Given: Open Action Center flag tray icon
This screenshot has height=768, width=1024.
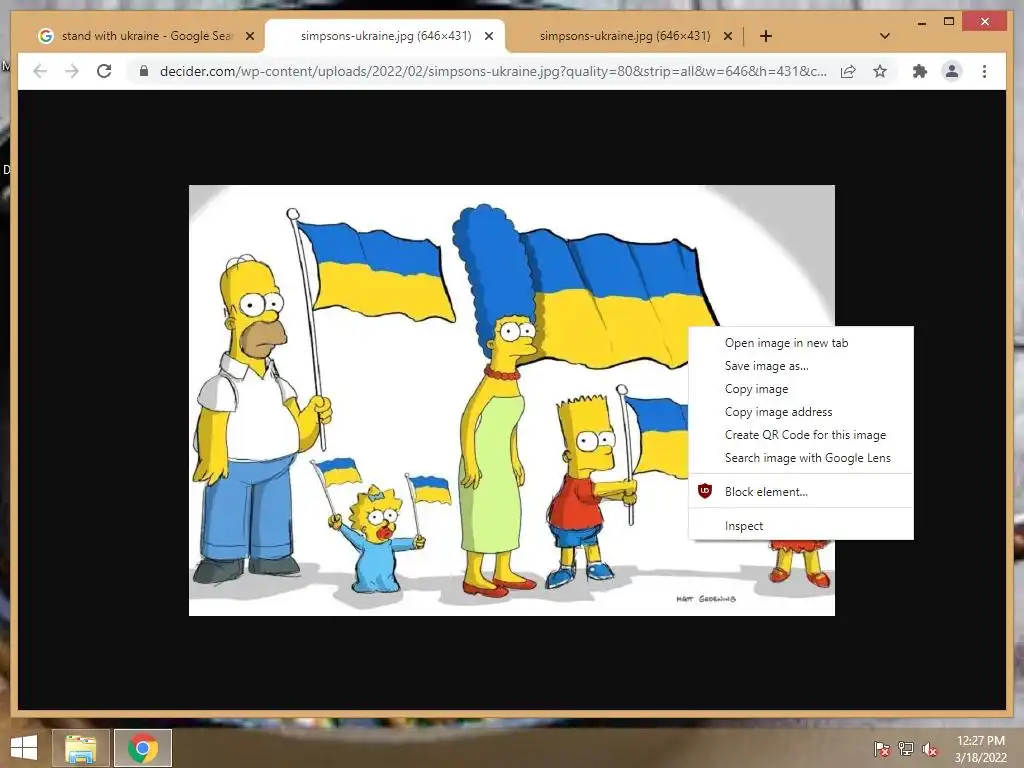Looking at the screenshot, I should (881, 748).
